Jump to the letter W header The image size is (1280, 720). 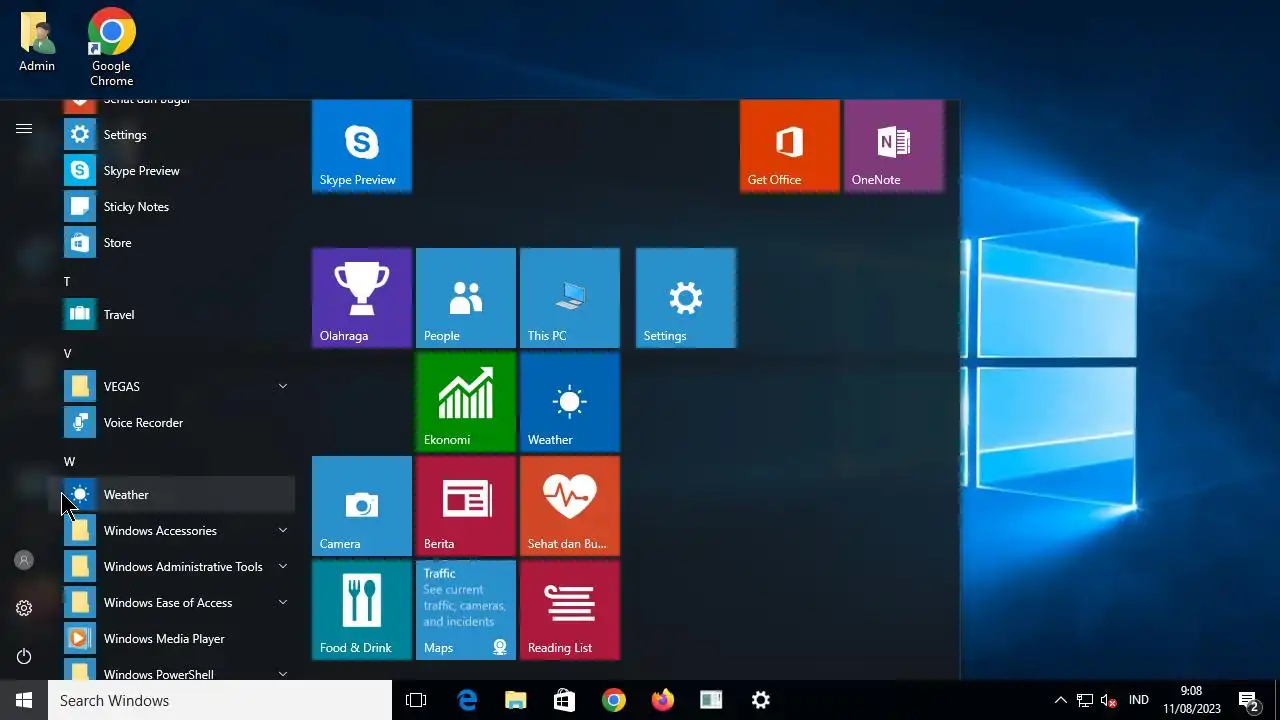coord(69,462)
